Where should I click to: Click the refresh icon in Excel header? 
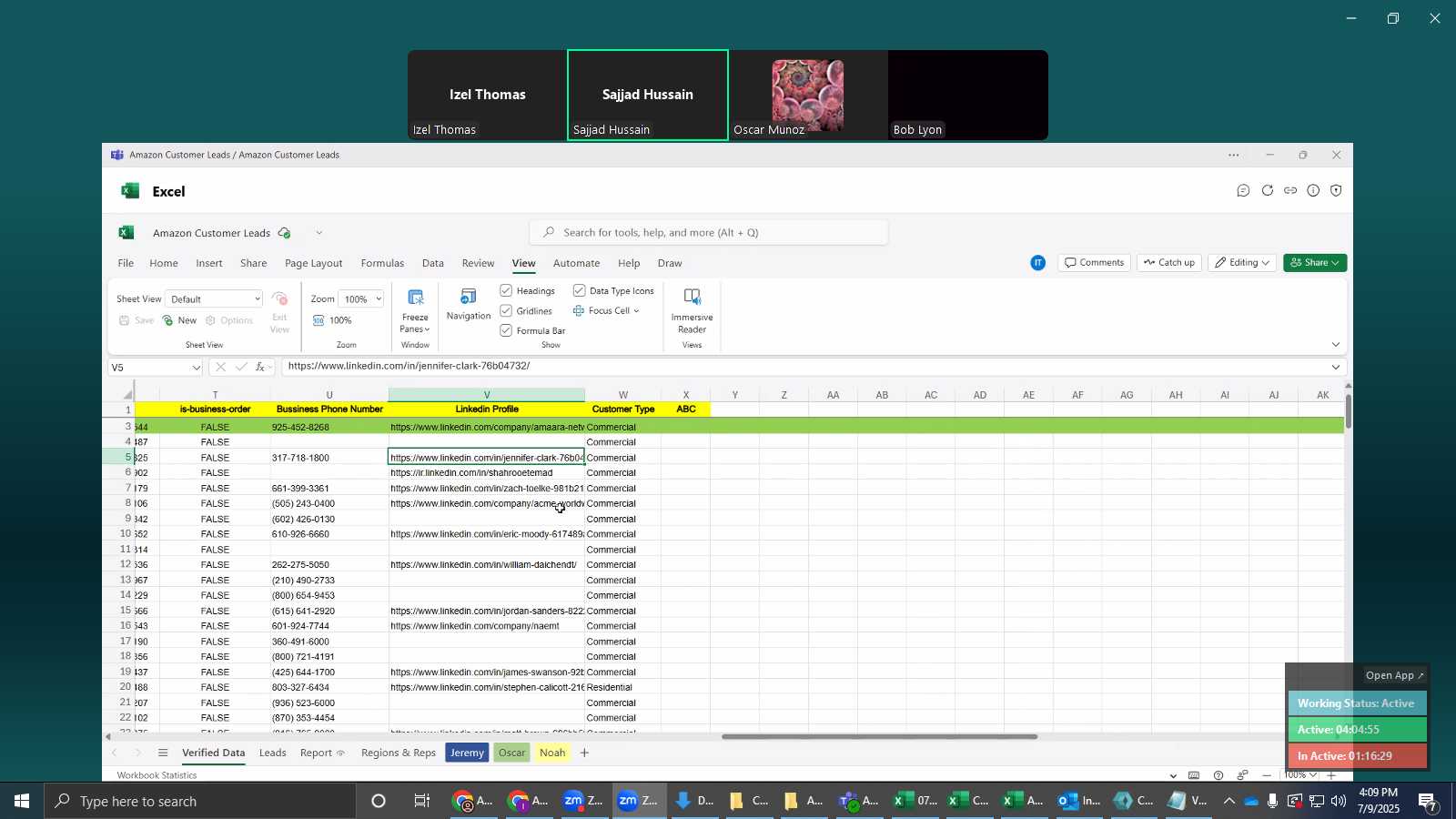coord(1267,191)
